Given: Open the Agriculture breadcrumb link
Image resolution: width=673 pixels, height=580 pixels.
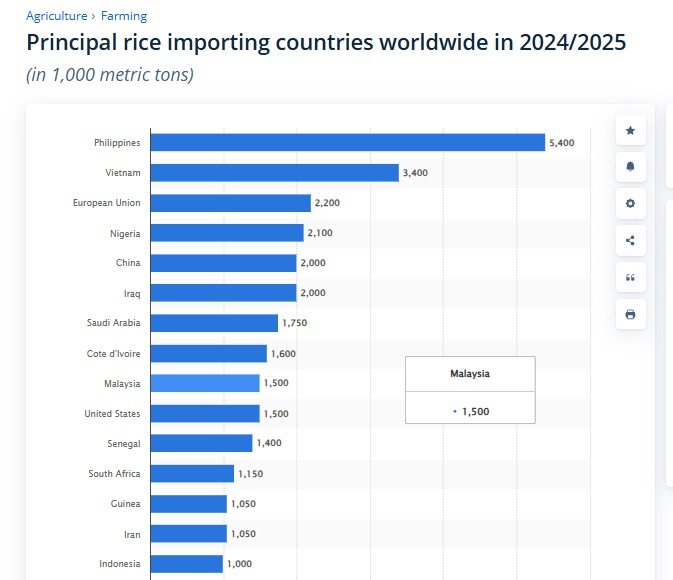Looking at the screenshot, I should 57,16.
